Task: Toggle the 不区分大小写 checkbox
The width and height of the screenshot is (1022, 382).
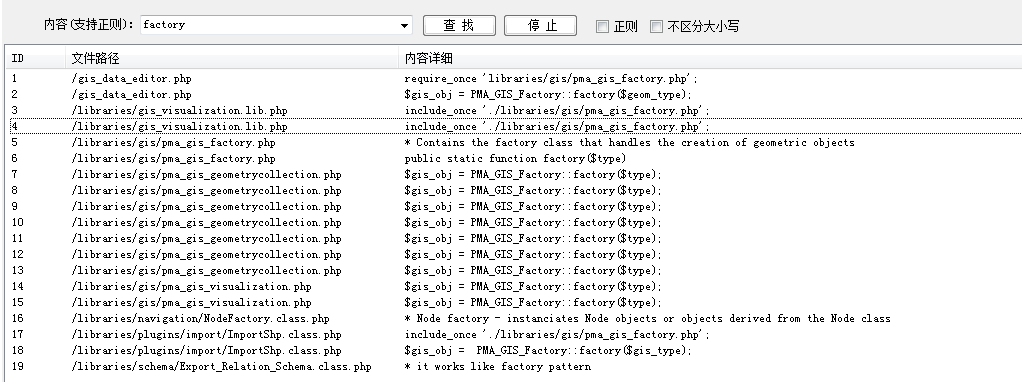Action: 657,27
